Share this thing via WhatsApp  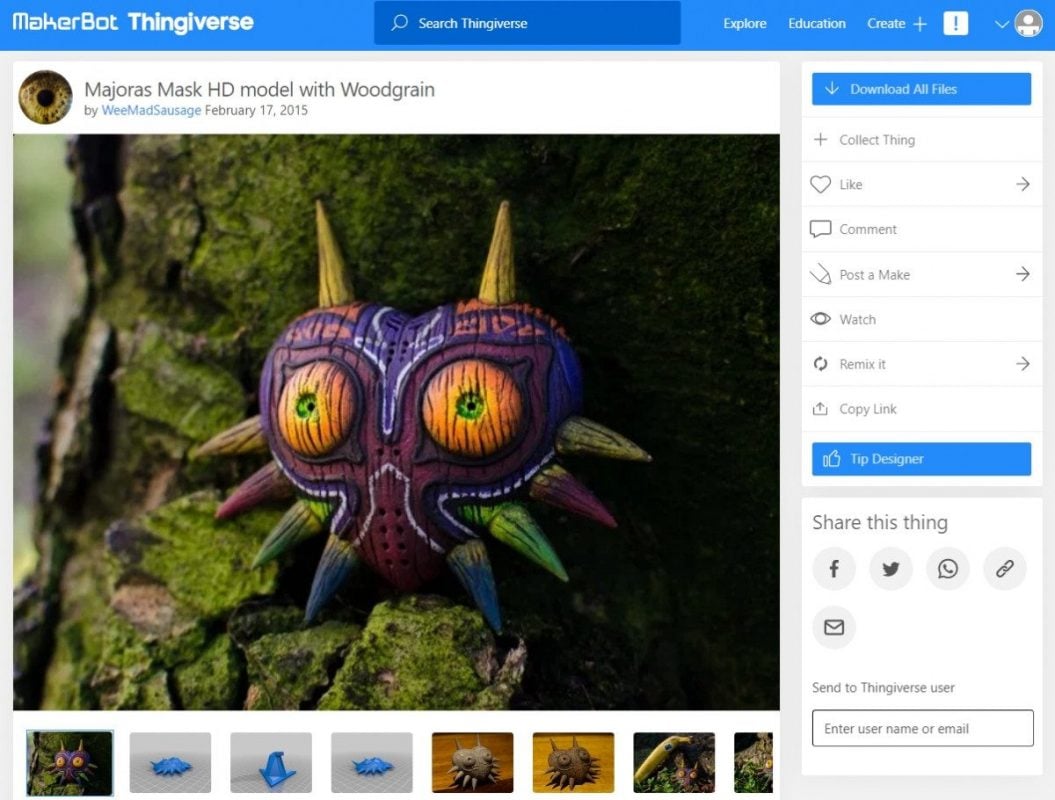point(947,569)
